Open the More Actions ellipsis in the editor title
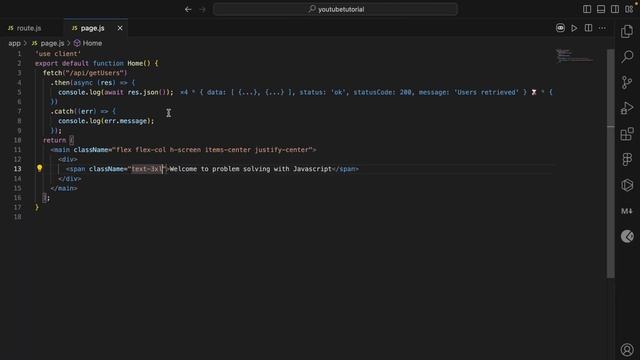 (x=602, y=28)
